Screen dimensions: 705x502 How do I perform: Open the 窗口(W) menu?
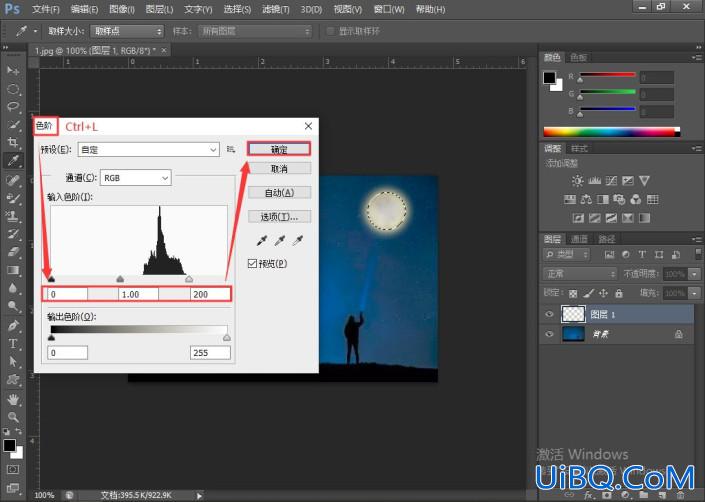[389, 9]
